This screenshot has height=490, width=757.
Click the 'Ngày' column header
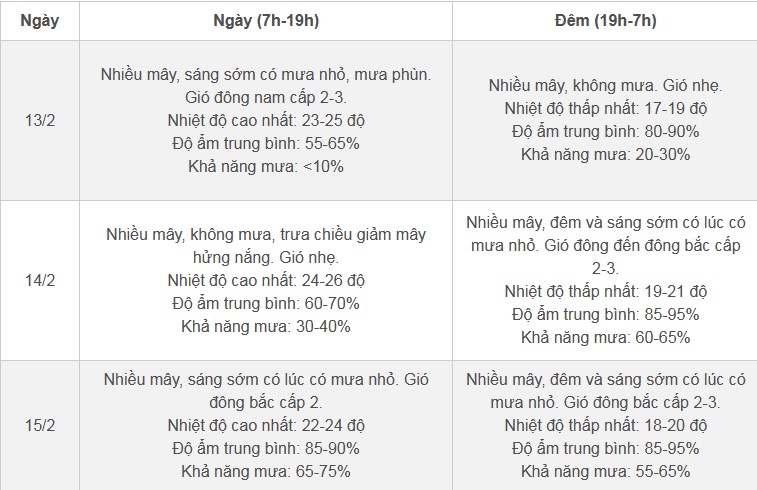pos(40,21)
